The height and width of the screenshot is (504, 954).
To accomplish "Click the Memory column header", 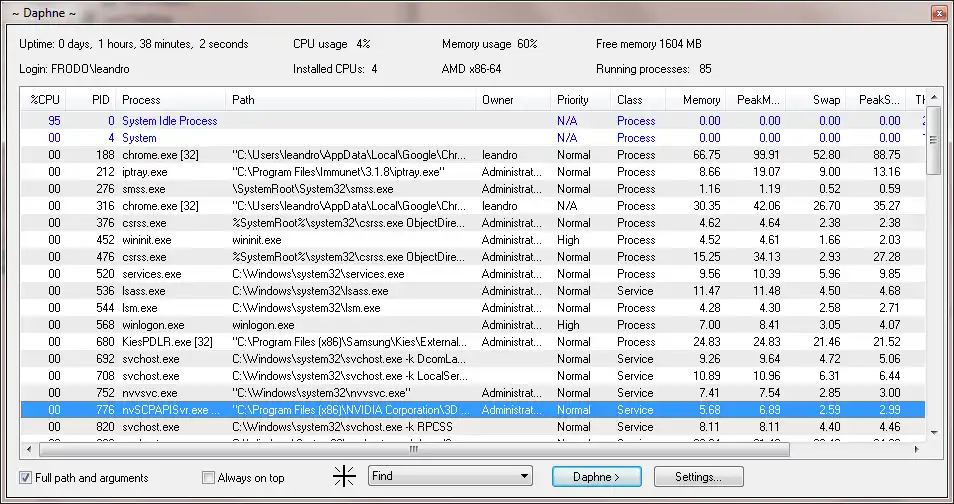I will pos(695,100).
